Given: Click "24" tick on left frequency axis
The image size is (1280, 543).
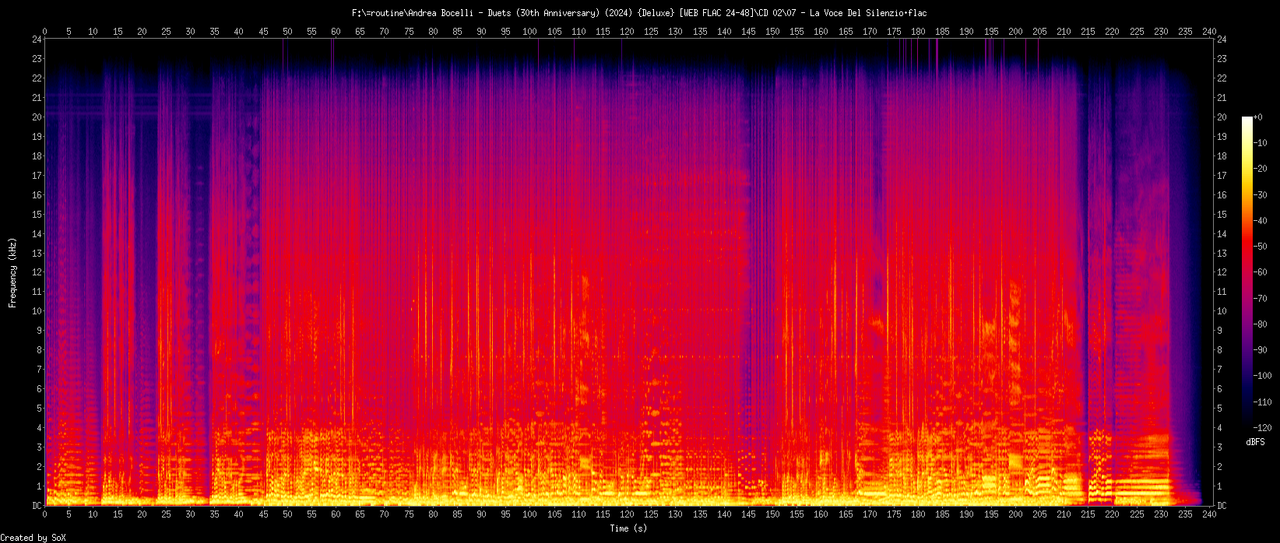Looking at the screenshot, I should click(x=37, y=39).
